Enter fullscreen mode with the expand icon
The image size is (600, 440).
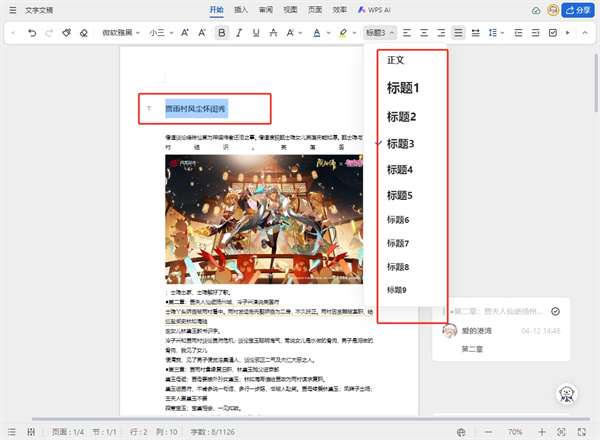(582, 432)
